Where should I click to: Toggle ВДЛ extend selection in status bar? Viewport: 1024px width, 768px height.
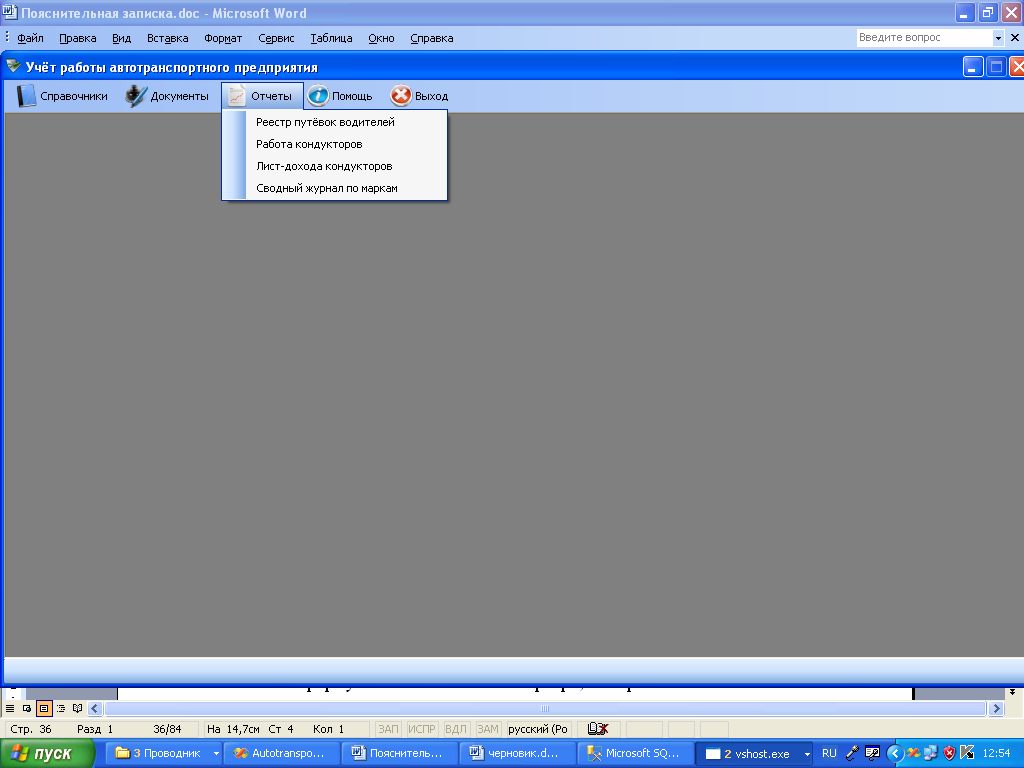click(x=456, y=729)
